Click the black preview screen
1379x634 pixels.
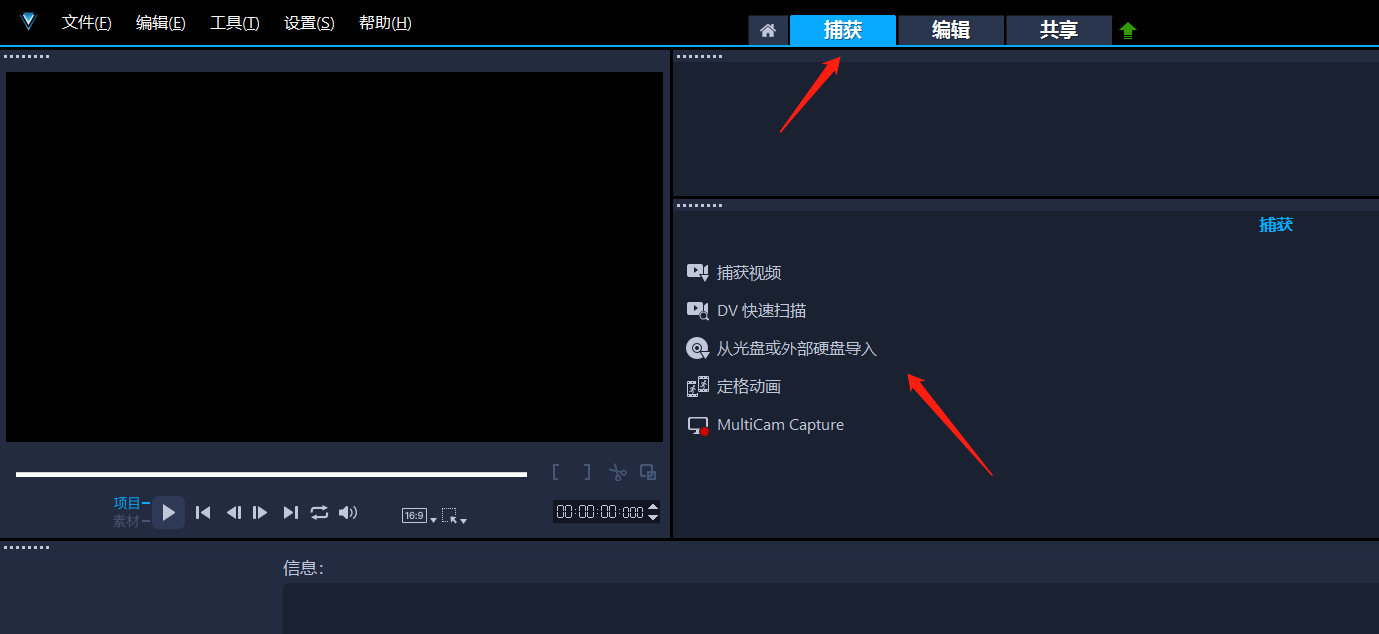pyautogui.click(x=334, y=257)
